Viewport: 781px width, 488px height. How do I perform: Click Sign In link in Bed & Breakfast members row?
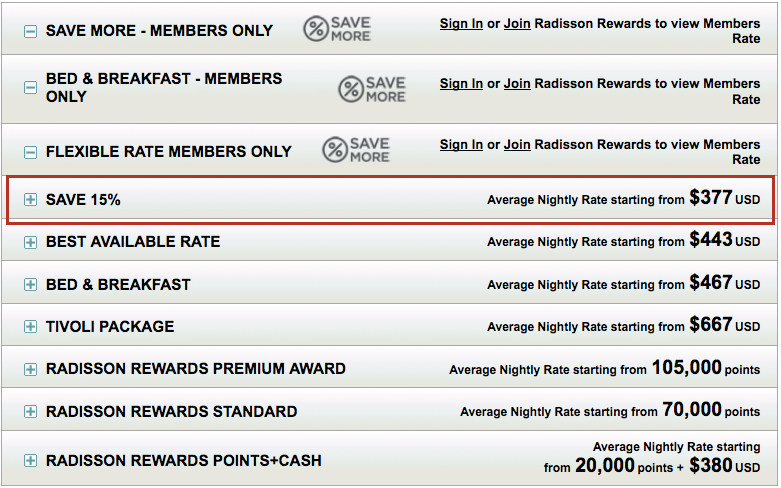(x=461, y=83)
